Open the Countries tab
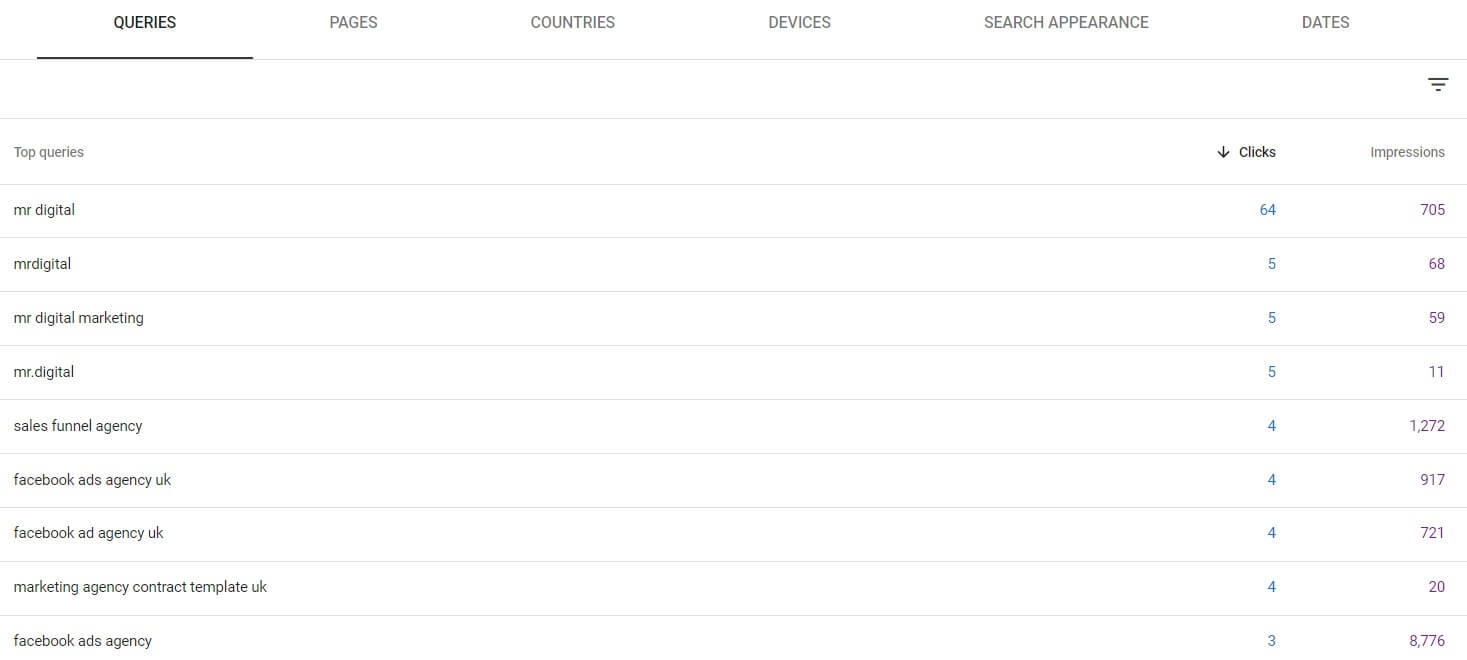 click(x=572, y=22)
